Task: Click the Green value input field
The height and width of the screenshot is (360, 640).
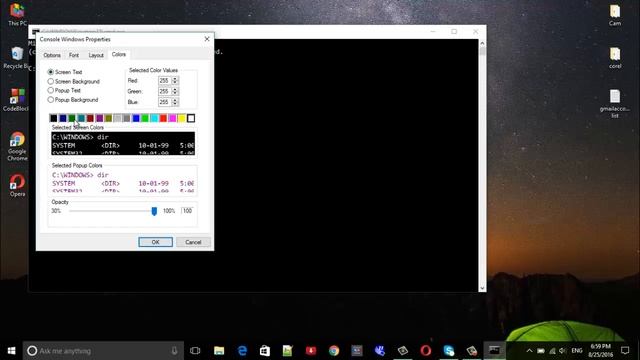Action: click(164, 91)
